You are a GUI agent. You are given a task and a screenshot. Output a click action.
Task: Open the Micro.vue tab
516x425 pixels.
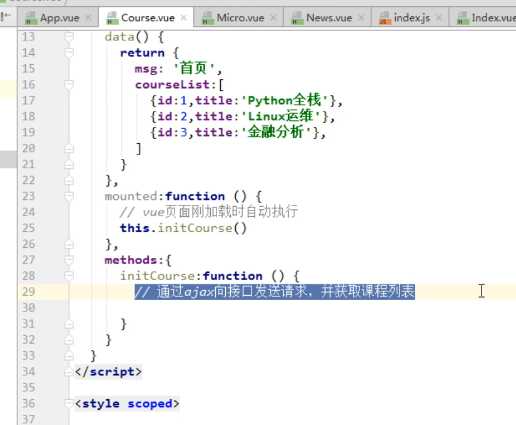click(240, 18)
